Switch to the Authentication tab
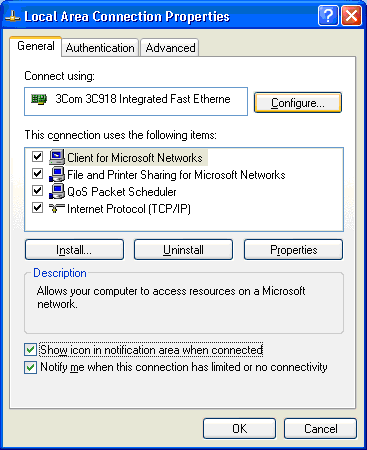 click(100, 48)
